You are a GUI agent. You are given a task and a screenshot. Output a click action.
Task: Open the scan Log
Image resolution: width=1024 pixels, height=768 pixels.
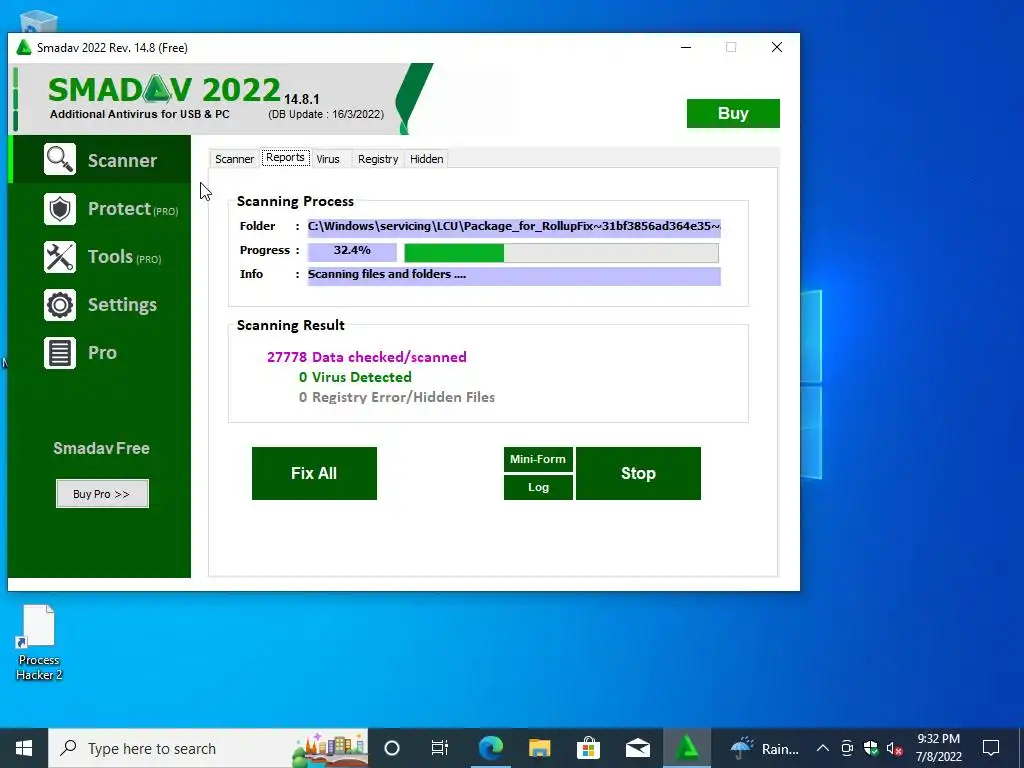tap(538, 487)
